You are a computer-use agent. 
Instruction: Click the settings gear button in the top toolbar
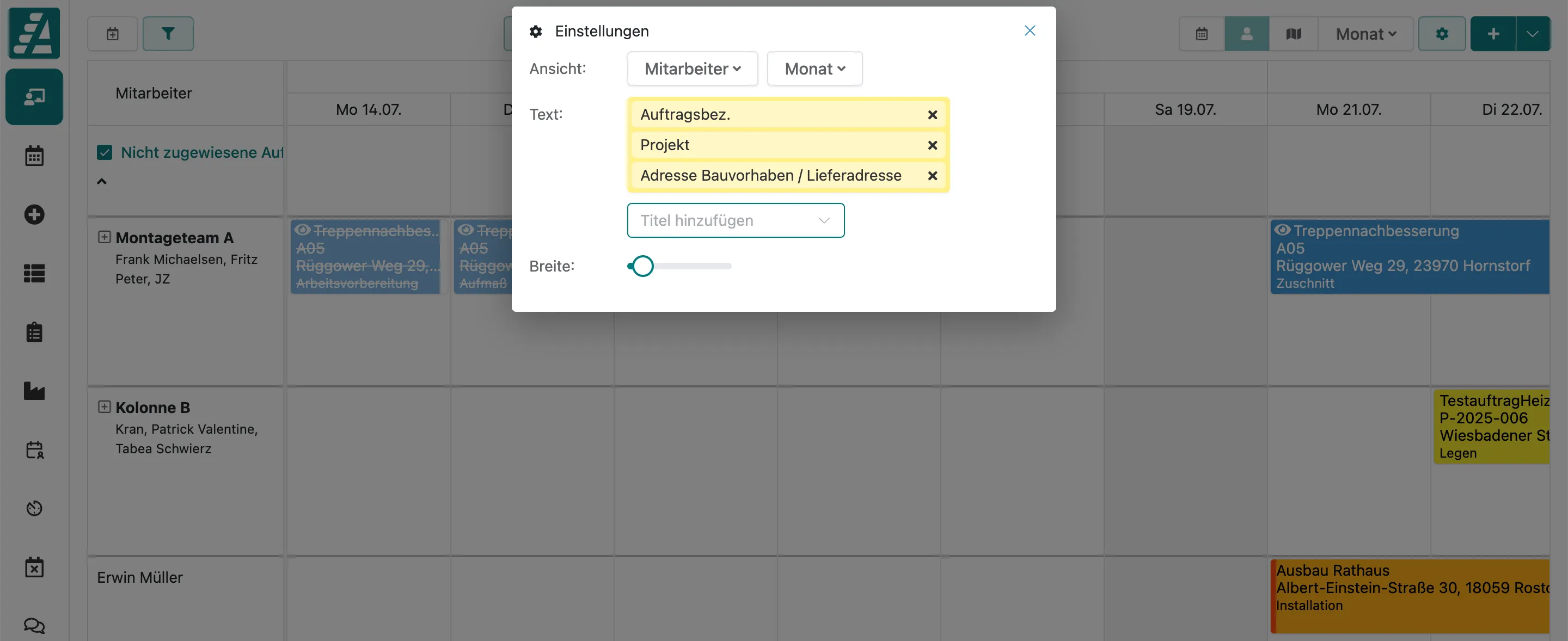pyautogui.click(x=1441, y=33)
